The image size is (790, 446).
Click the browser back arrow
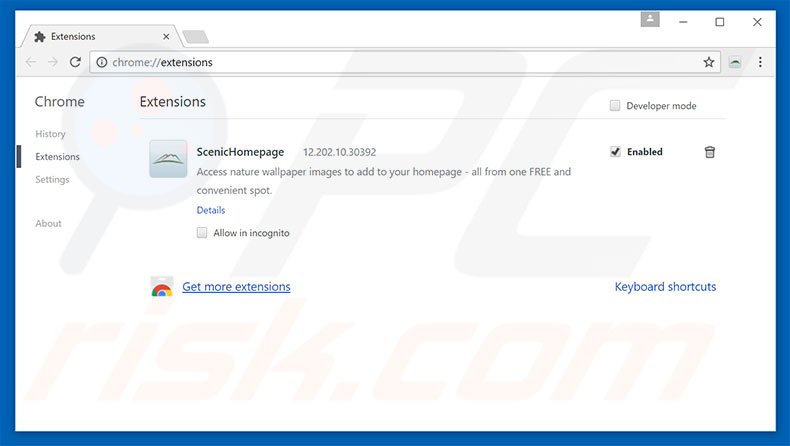click(x=31, y=62)
